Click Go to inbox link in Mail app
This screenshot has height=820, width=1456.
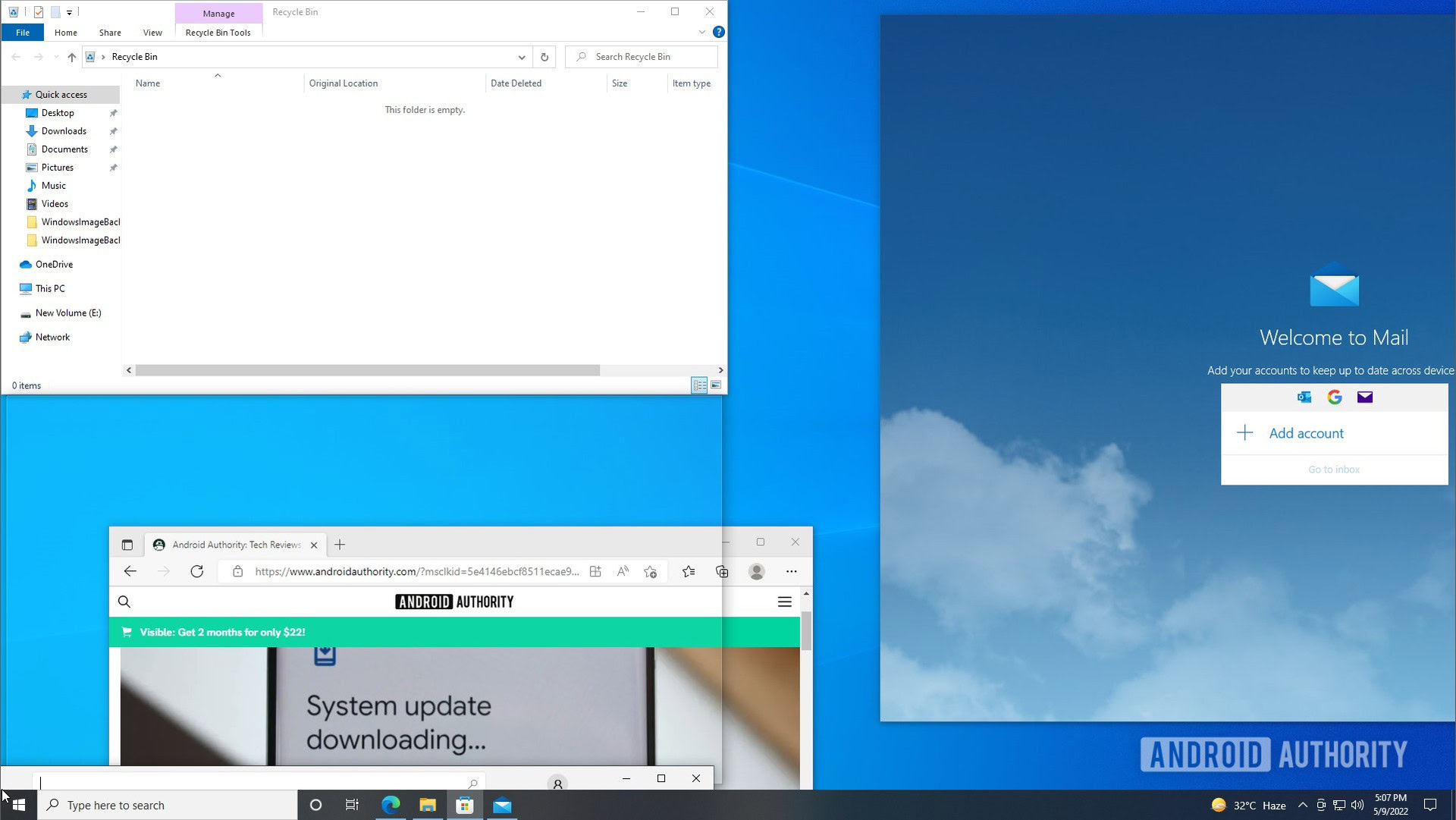point(1333,469)
